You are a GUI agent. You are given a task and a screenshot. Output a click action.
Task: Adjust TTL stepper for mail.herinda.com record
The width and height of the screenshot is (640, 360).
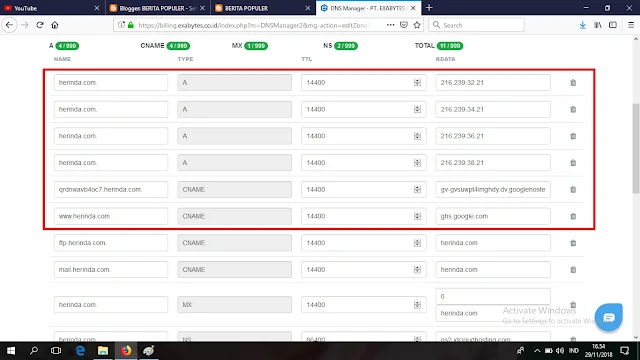[x=417, y=270]
